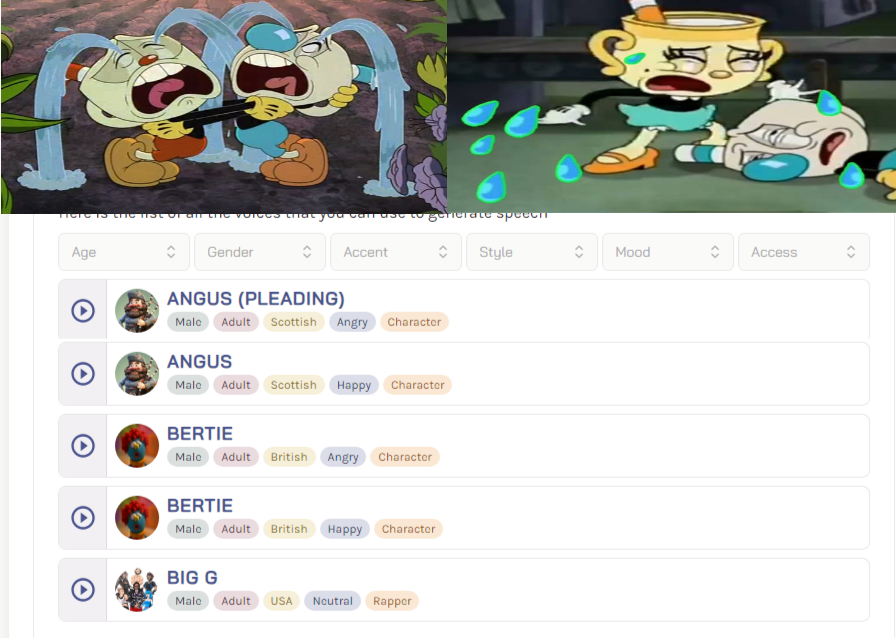Select the ANGUS (PLEADING) voice title
Screen dimensions: 896x638
[x=255, y=298]
